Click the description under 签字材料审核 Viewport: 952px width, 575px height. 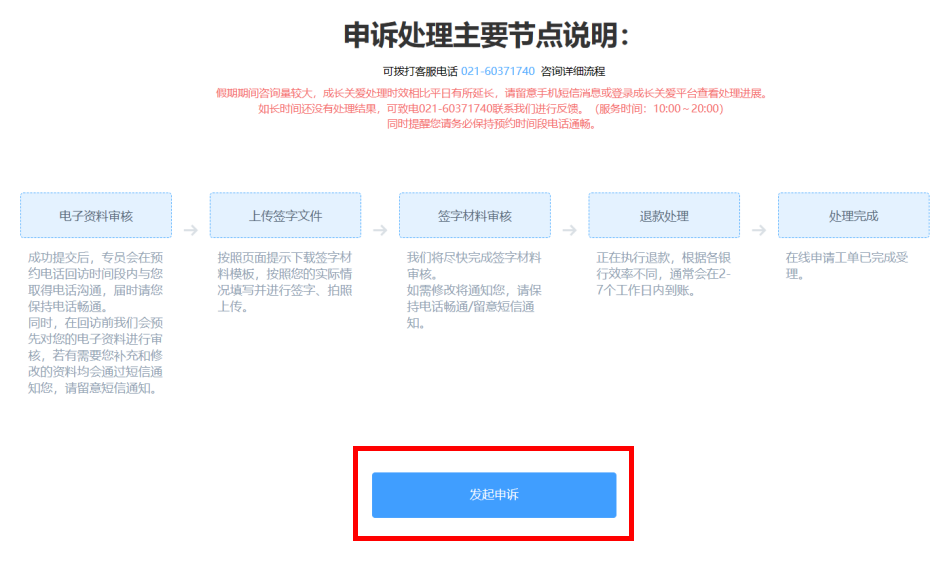click(474, 290)
